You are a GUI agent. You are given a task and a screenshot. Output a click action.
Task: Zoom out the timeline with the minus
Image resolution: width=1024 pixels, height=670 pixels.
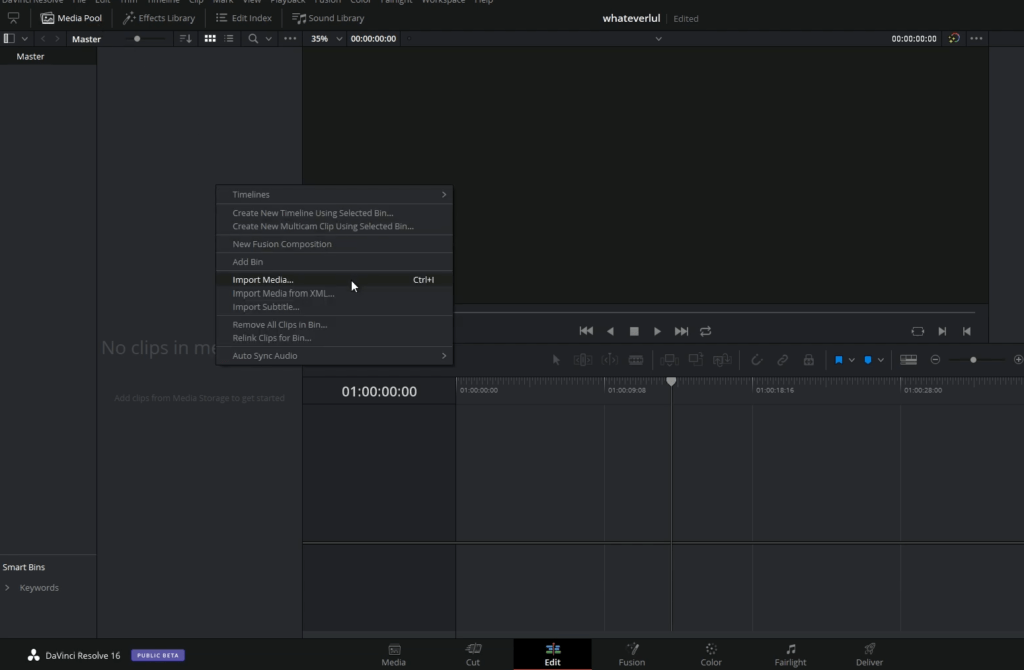tap(935, 360)
